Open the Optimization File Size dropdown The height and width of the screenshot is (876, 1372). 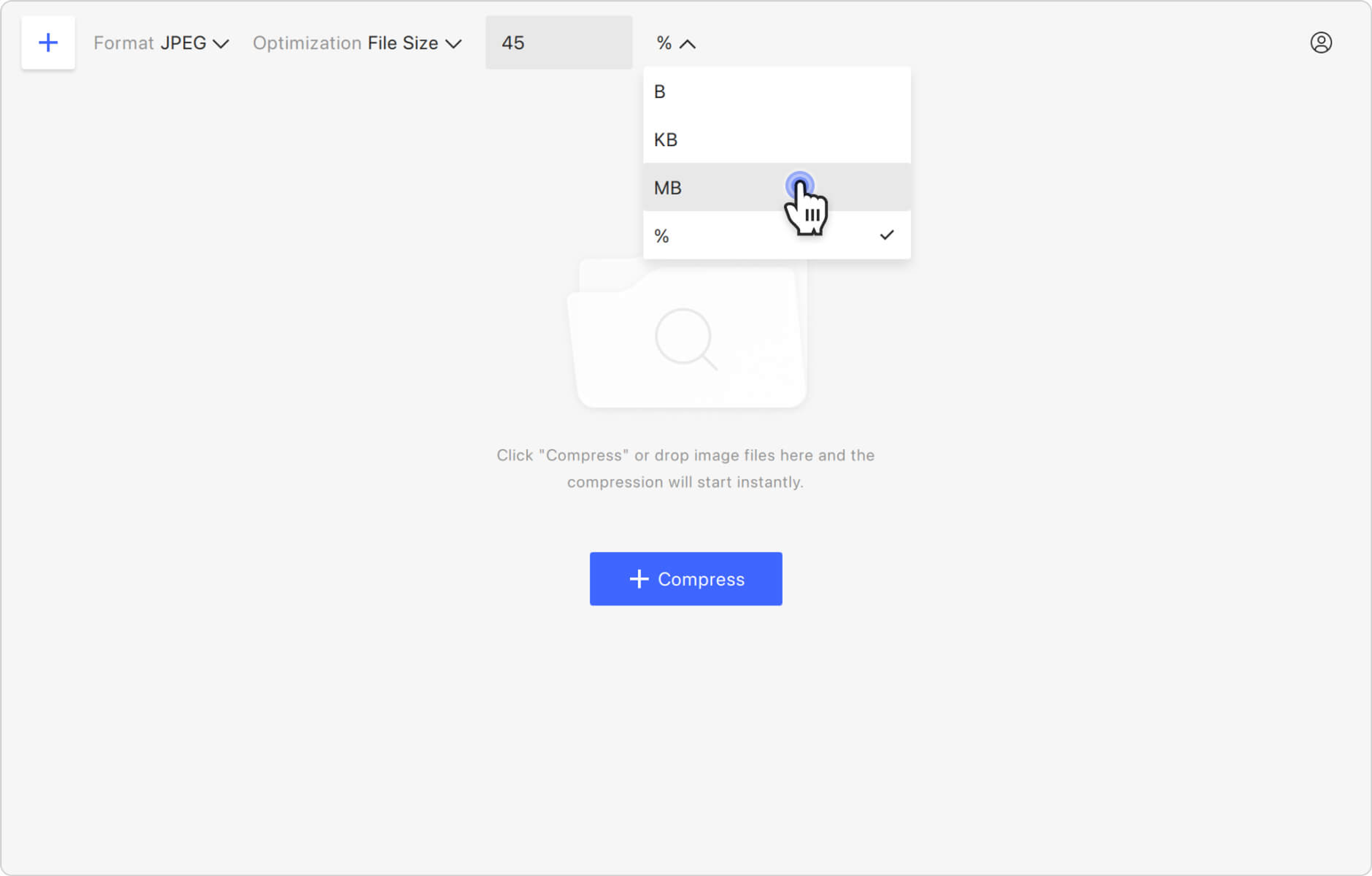[357, 43]
